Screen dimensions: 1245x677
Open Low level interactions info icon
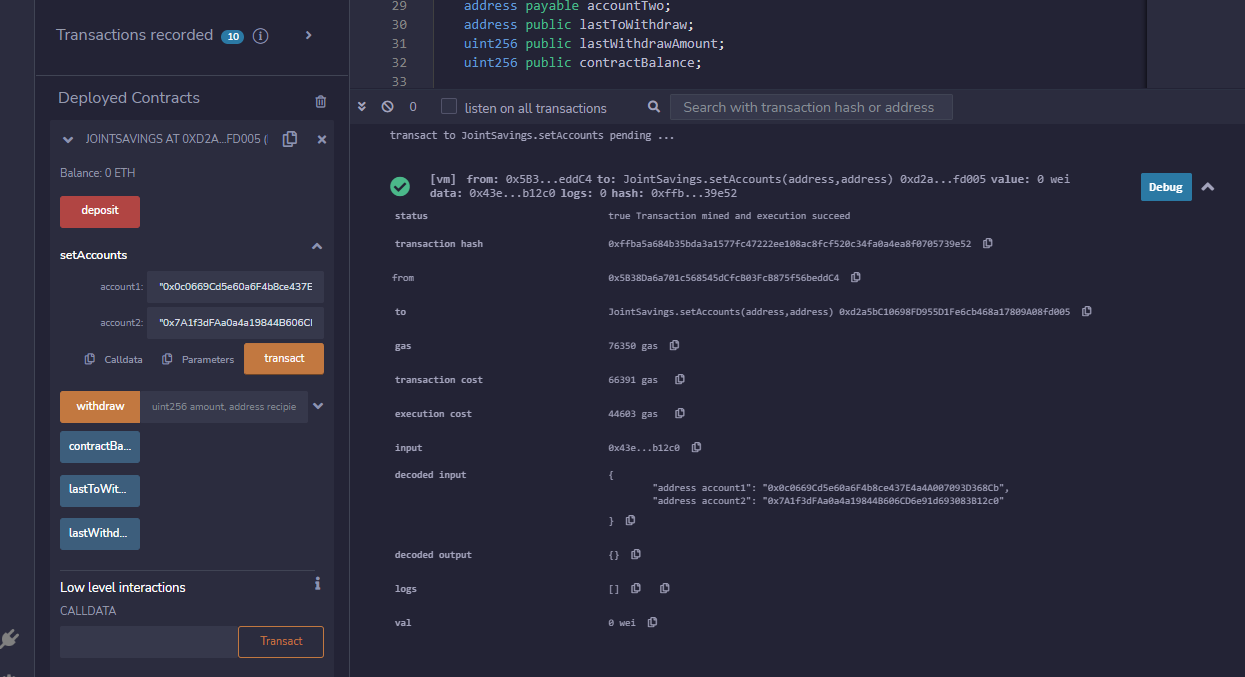point(317,583)
